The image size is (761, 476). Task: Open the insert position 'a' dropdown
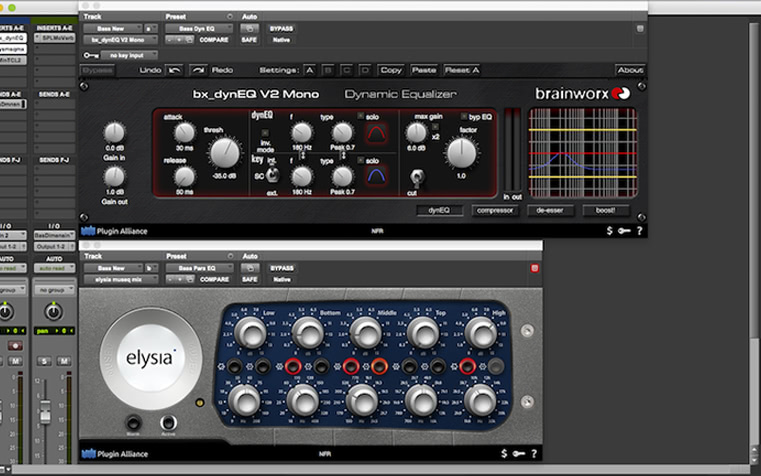click(x=151, y=29)
